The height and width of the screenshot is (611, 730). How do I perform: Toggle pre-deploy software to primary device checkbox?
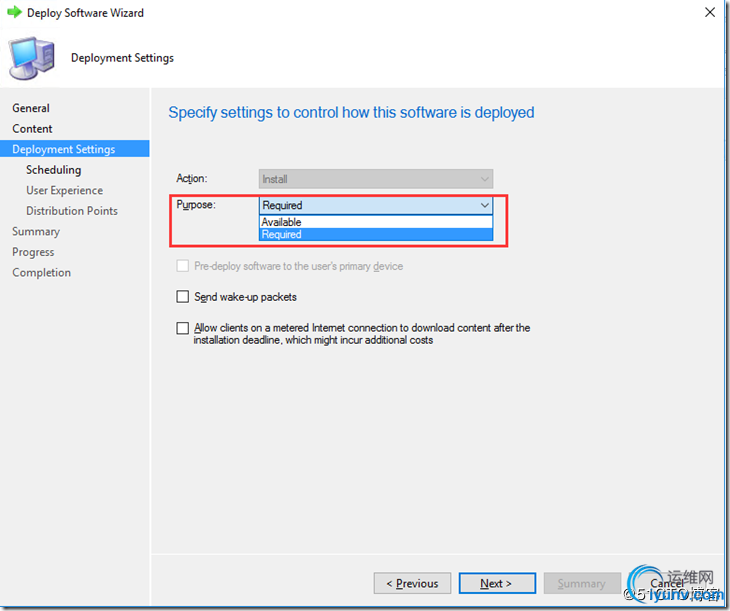[x=182, y=266]
